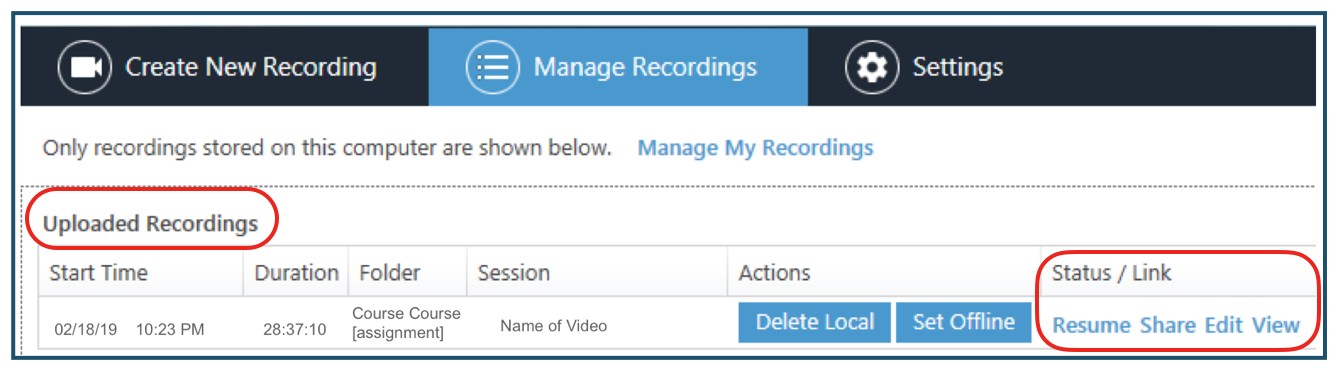Open the Create New Recording tab
This screenshot has width=1338, height=370.
(x=225, y=68)
